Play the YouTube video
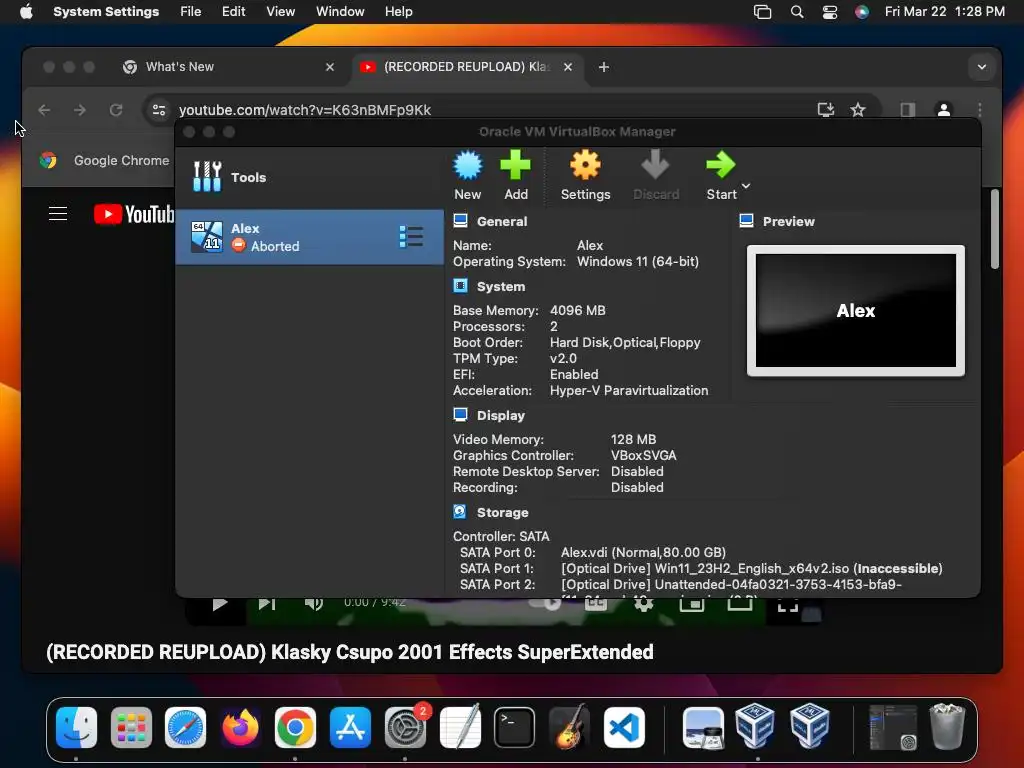Viewport: 1024px width, 768px height. coord(219,604)
